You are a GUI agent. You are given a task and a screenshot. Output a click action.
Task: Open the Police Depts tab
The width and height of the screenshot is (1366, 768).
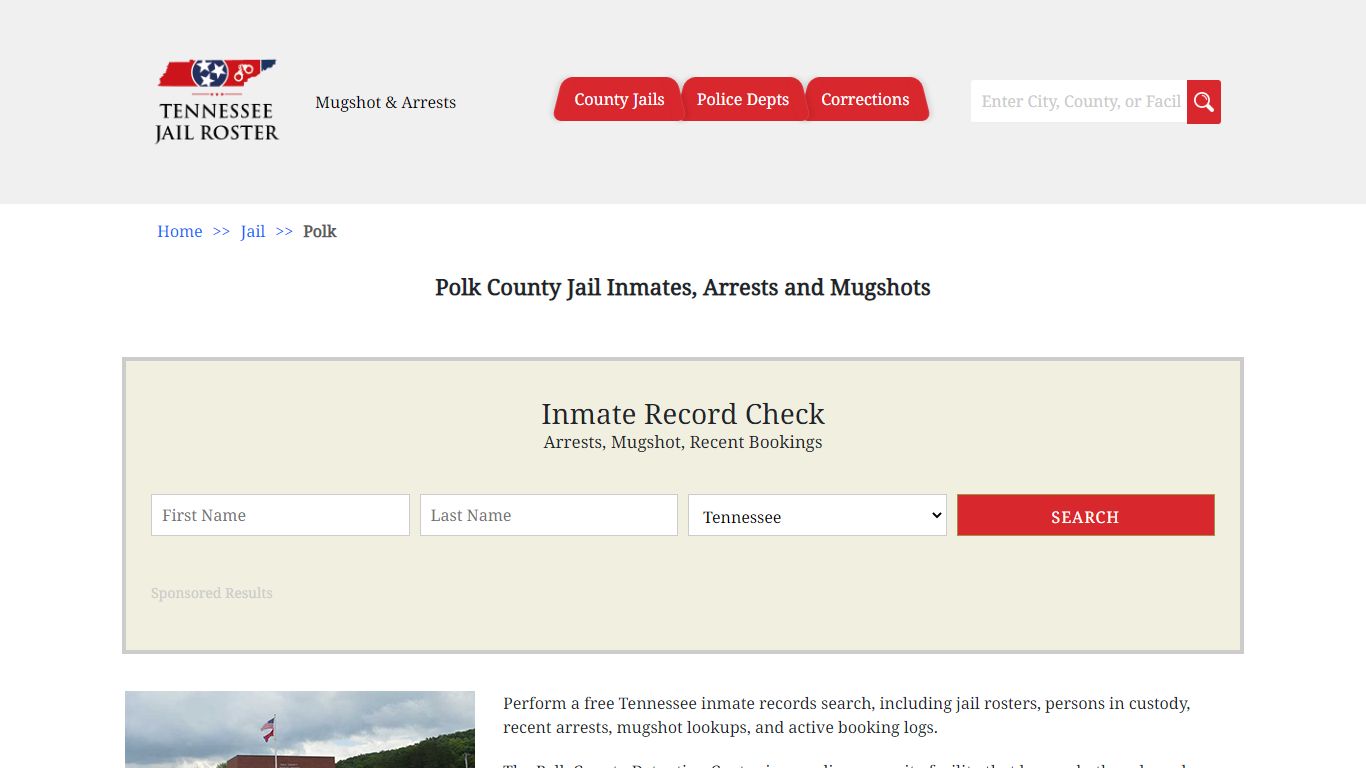(743, 99)
